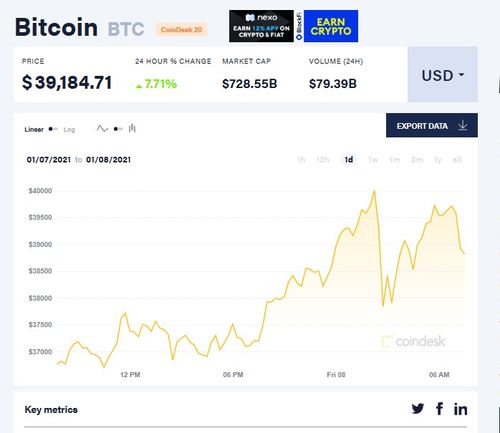Share on LinkedIn icon
Viewport: 500px width, 433px height.
tap(460, 409)
